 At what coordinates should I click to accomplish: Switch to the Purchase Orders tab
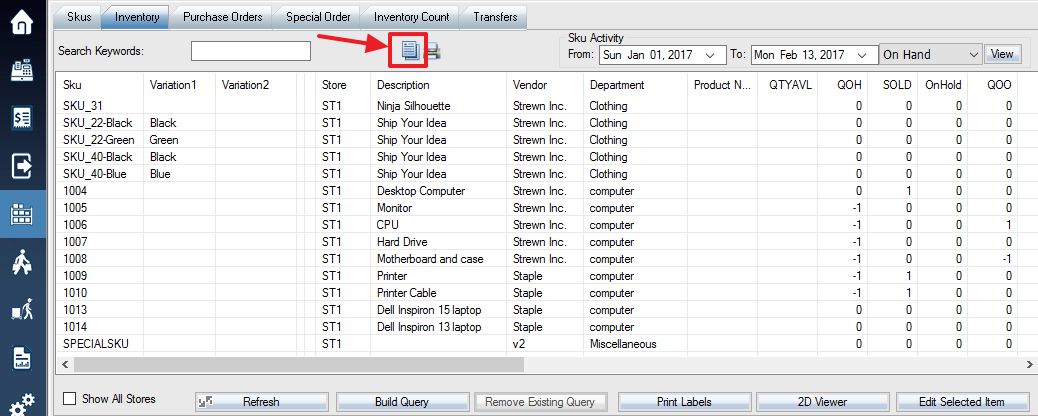(x=222, y=17)
